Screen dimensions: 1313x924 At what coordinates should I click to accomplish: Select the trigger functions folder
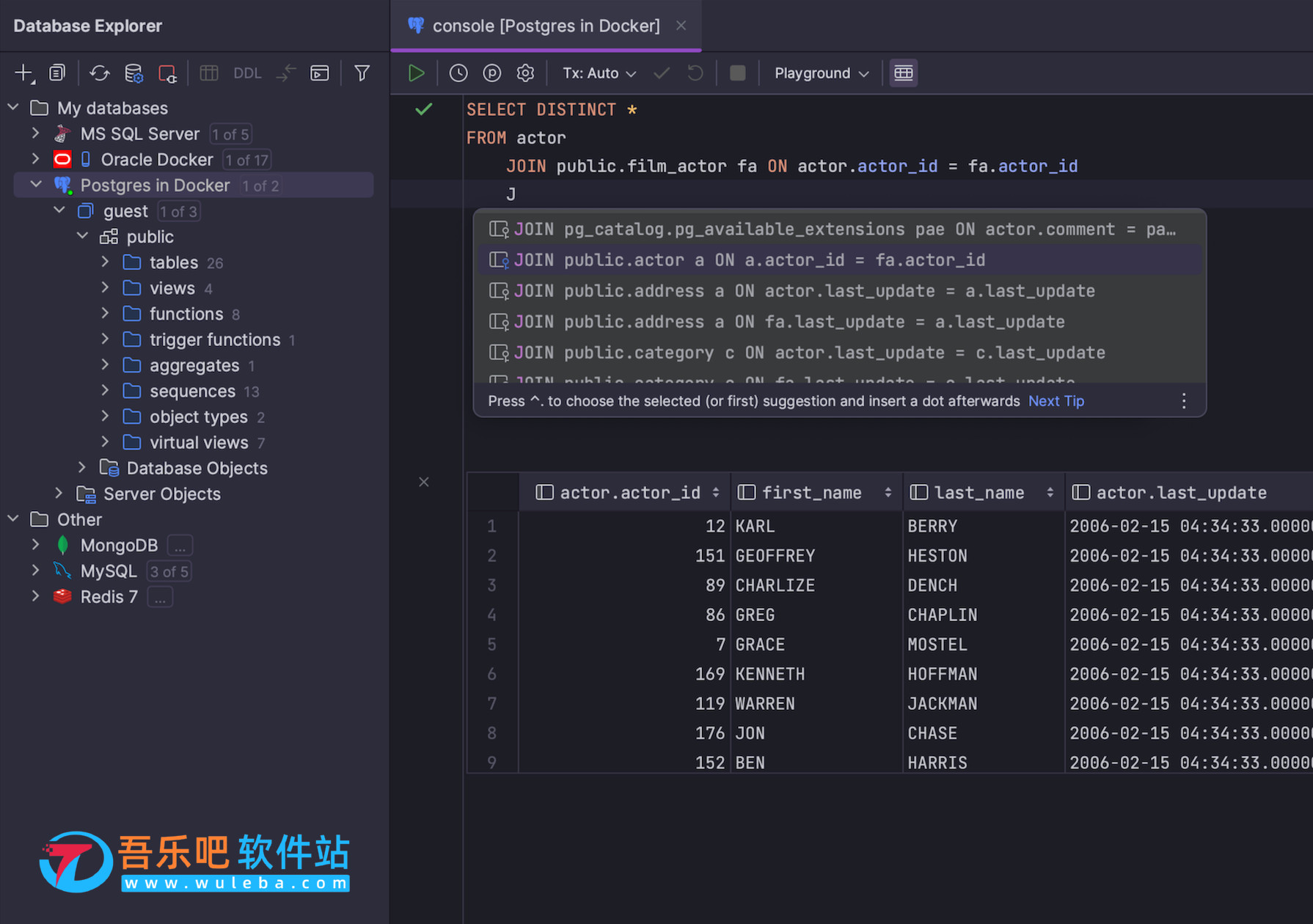214,340
